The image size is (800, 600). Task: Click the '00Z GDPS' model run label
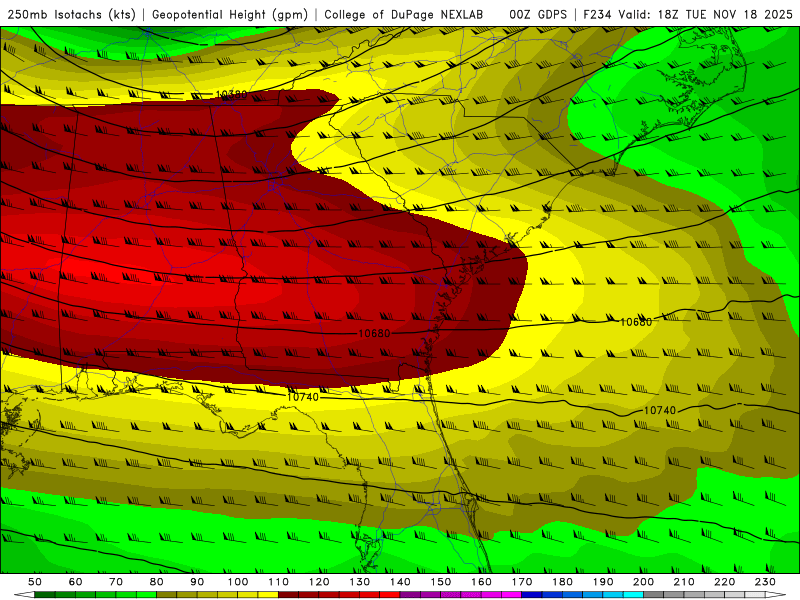click(538, 14)
